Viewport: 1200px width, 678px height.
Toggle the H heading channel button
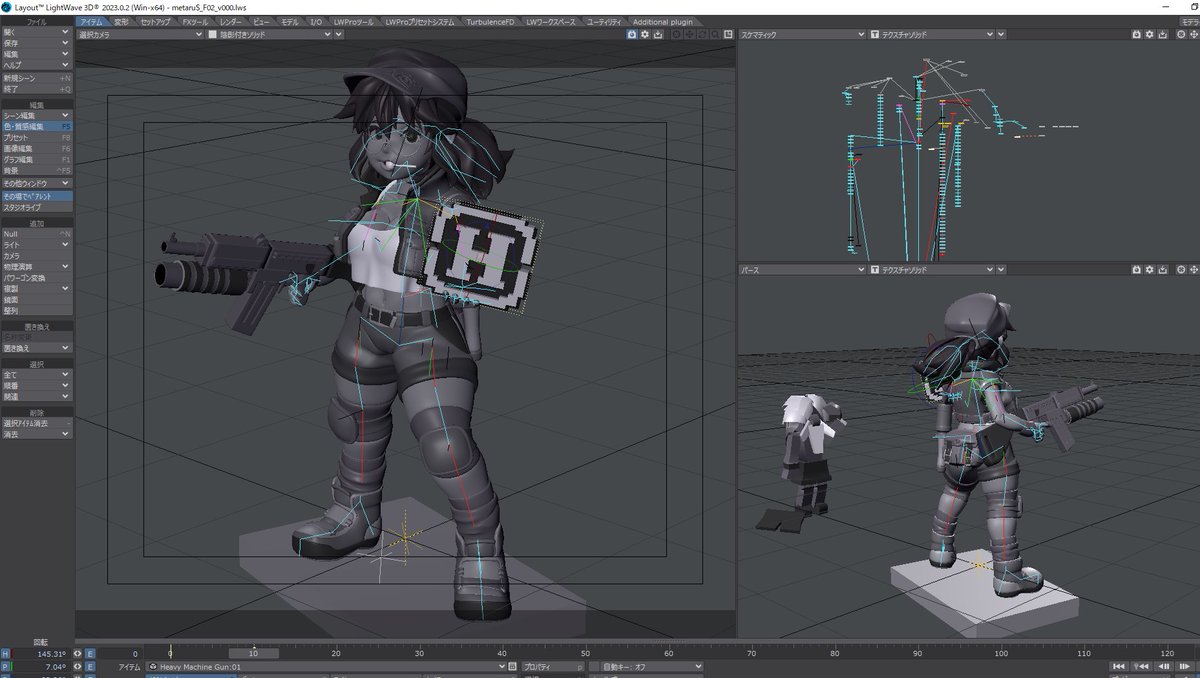[5, 654]
